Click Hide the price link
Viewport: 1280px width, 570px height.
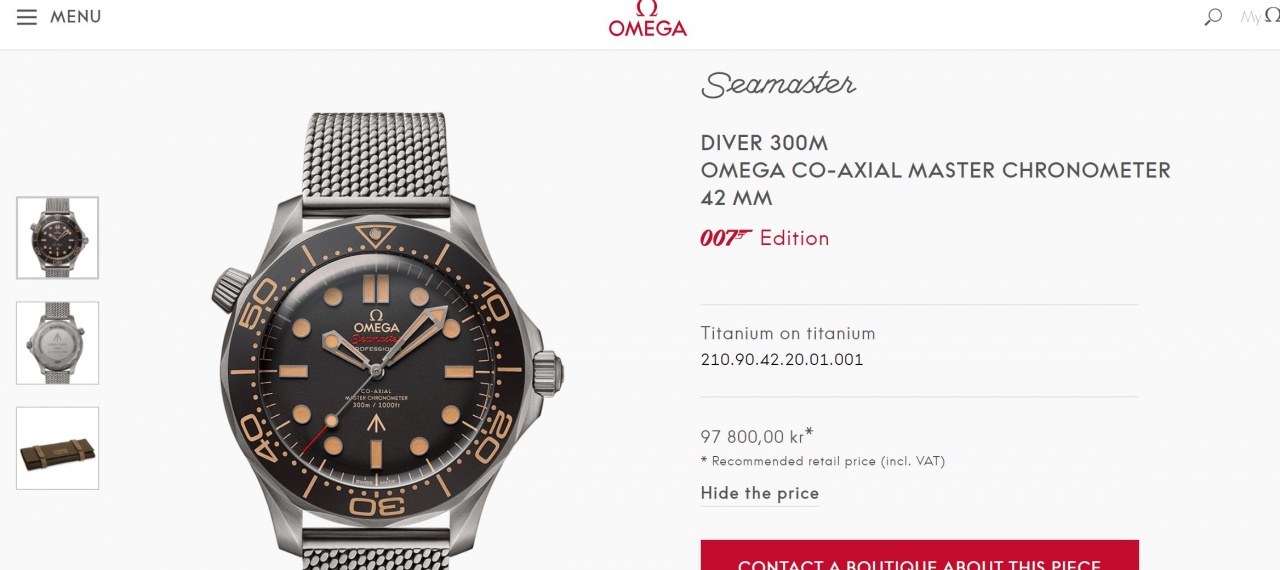click(x=760, y=493)
